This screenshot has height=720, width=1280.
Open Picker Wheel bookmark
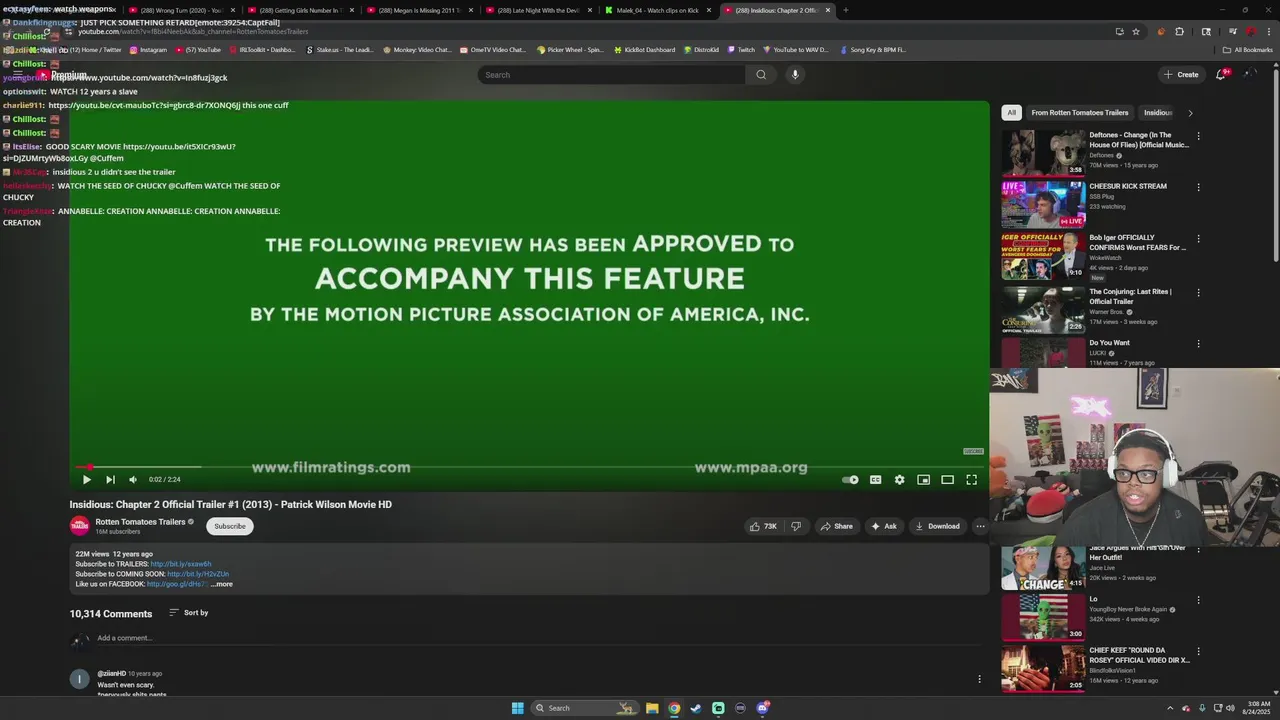tap(569, 50)
